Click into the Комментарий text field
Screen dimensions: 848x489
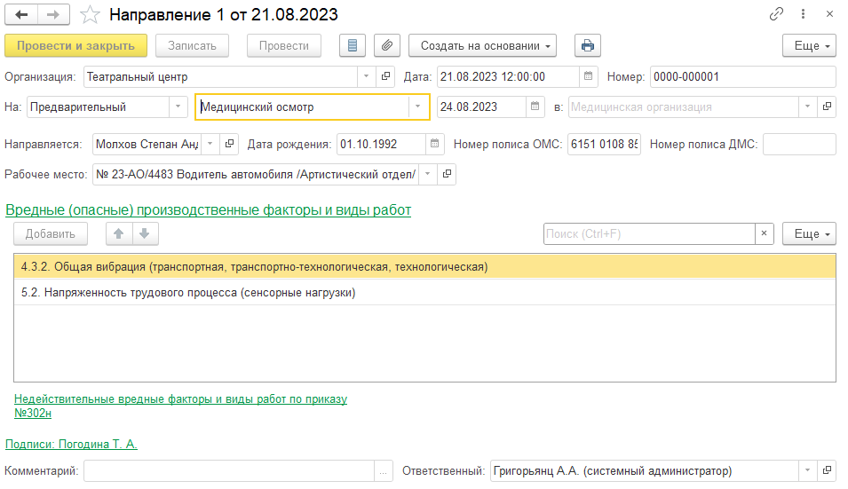click(229, 471)
